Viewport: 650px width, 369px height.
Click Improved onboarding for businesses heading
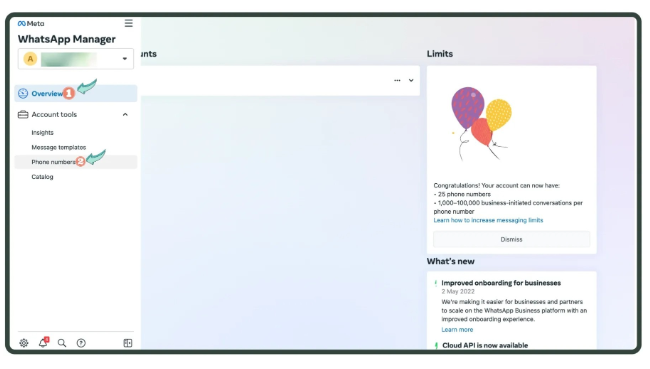pos(501,283)
